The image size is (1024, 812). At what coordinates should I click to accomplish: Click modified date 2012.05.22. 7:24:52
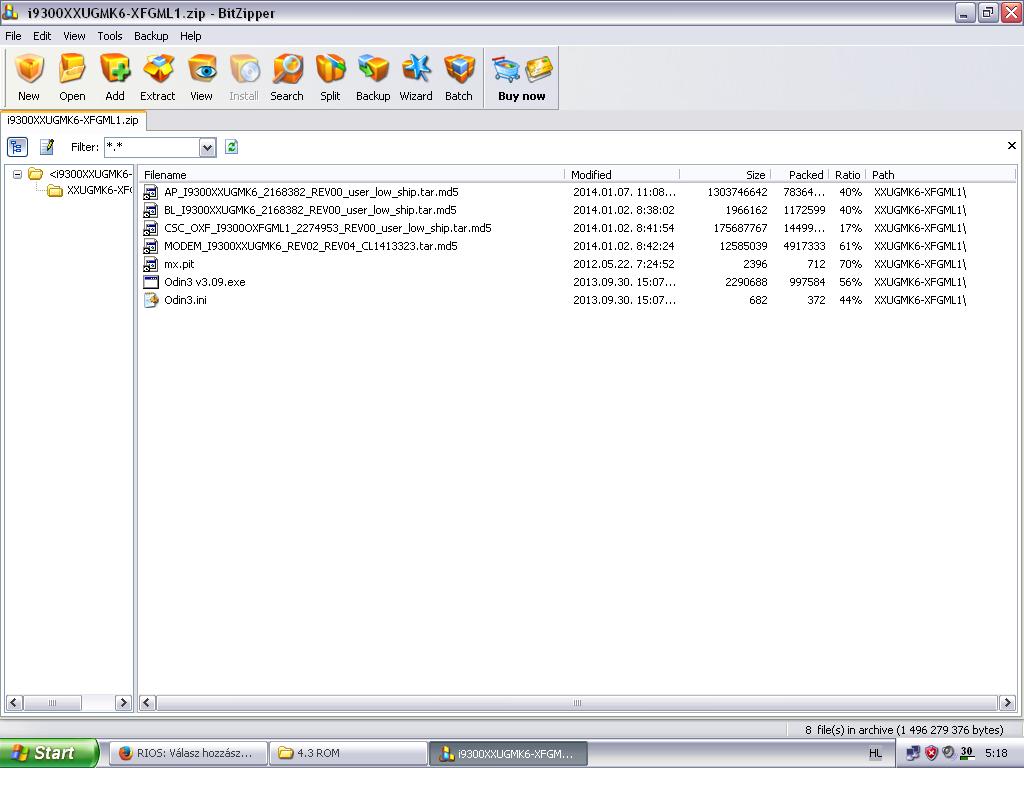click(x=624, y=265)
